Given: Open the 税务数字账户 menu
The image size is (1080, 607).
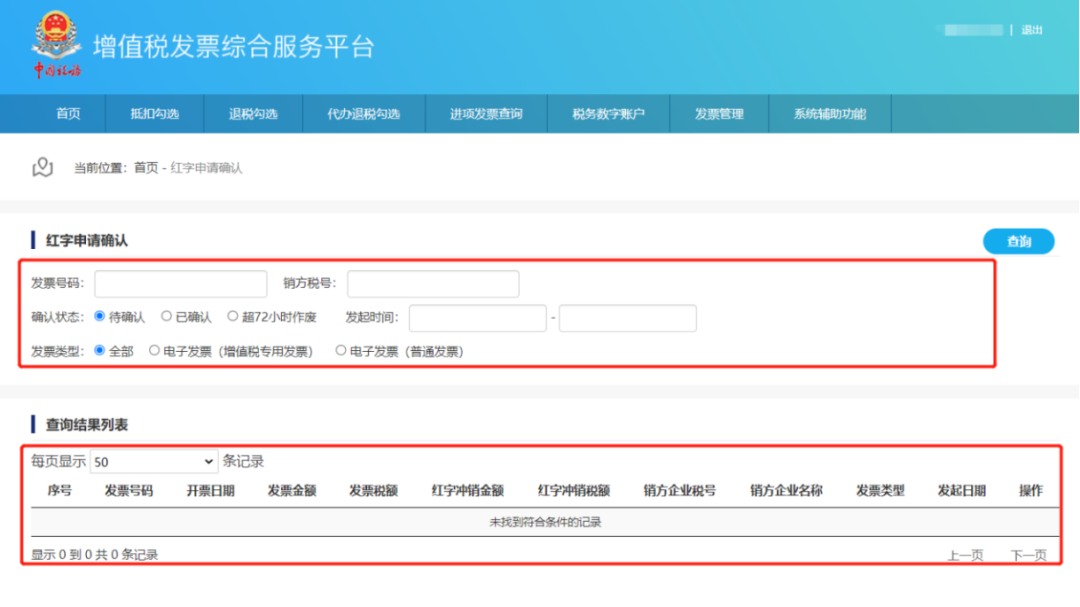Looking at the screenshot, I should (x=608, y=114).
